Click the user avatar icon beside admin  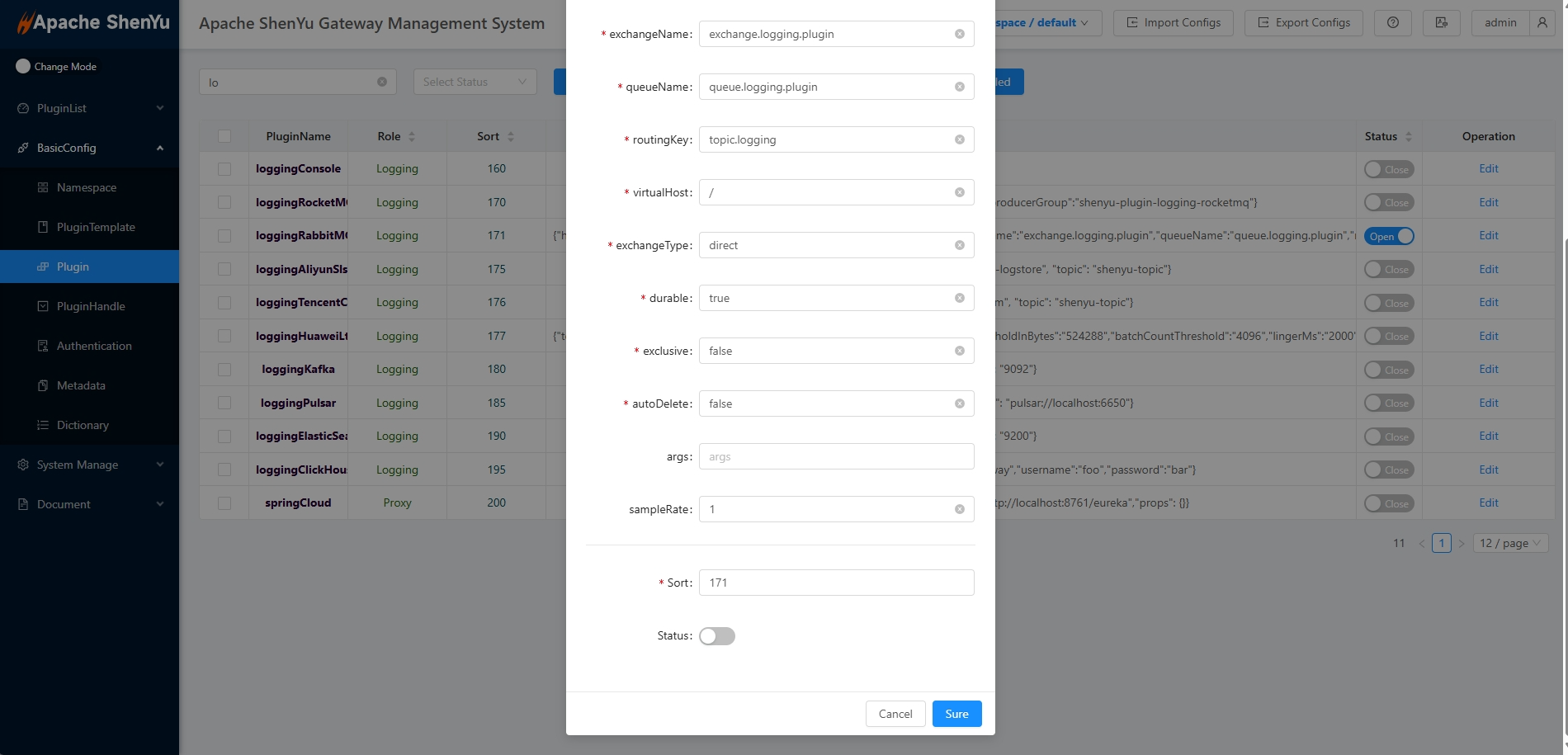(1542, 23)
